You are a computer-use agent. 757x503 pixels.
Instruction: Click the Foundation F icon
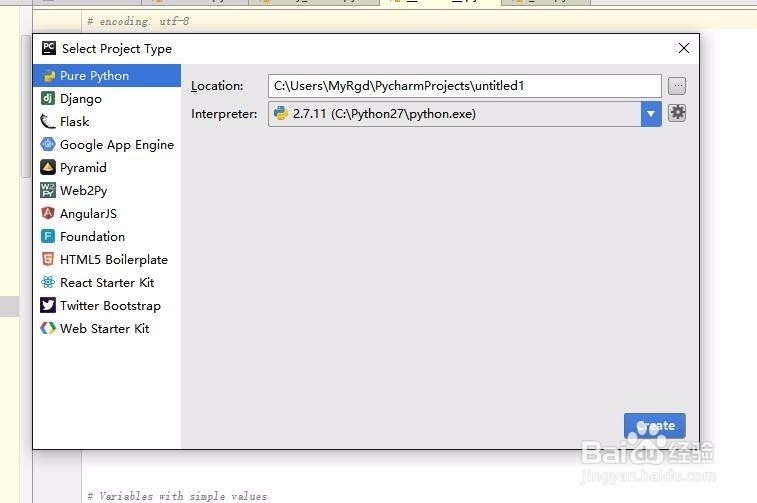click(48, 236)
